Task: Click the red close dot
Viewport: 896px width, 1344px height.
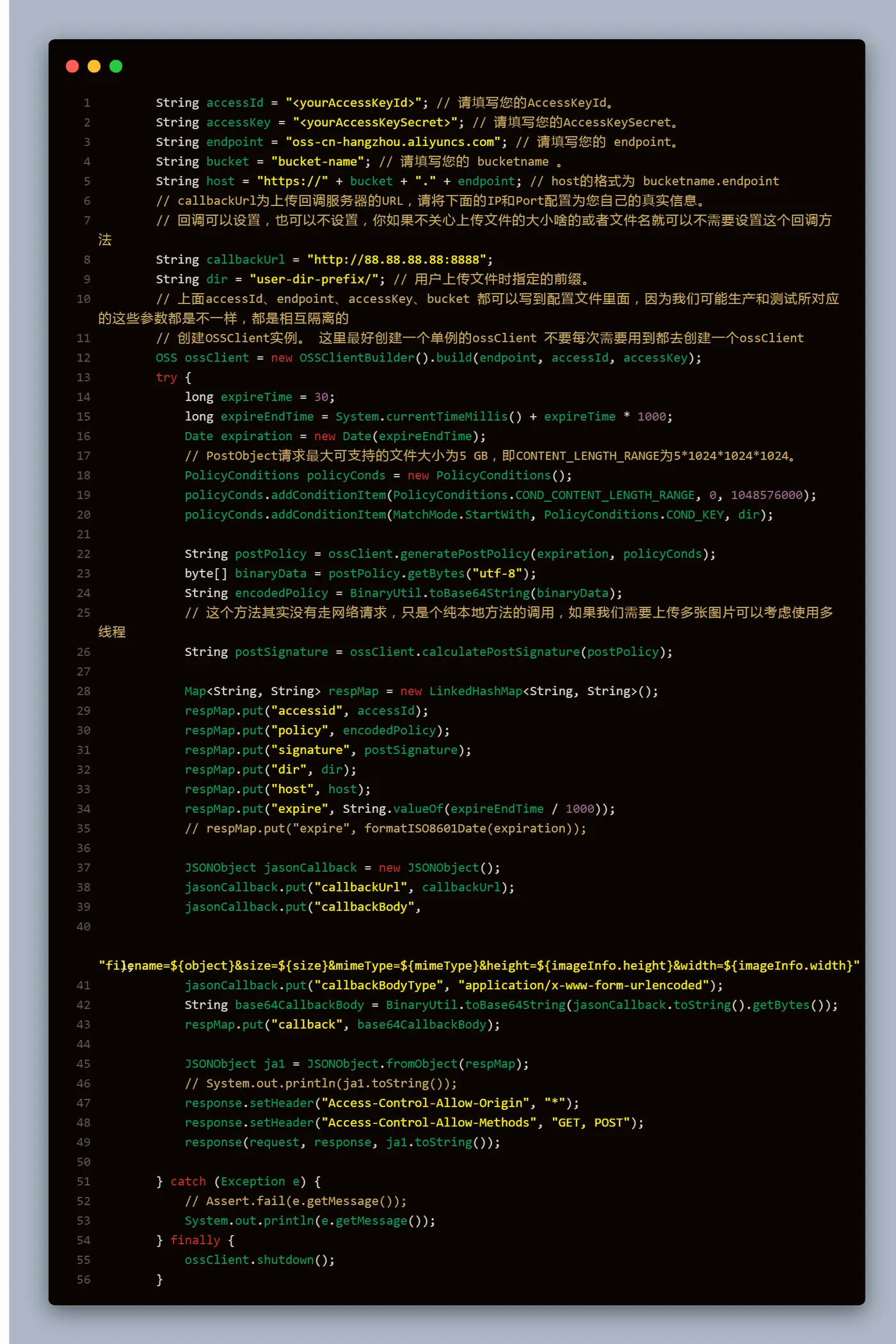Action: click(x=72, y=67)
